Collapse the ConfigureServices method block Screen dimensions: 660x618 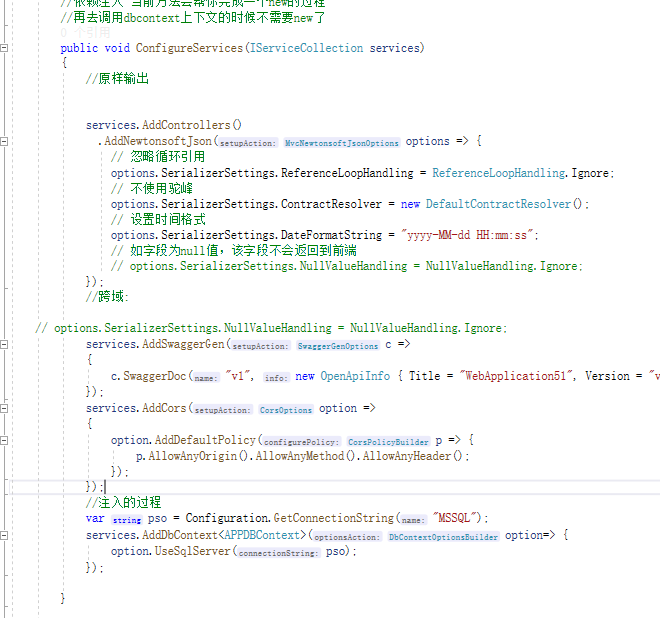click(4, 48)
